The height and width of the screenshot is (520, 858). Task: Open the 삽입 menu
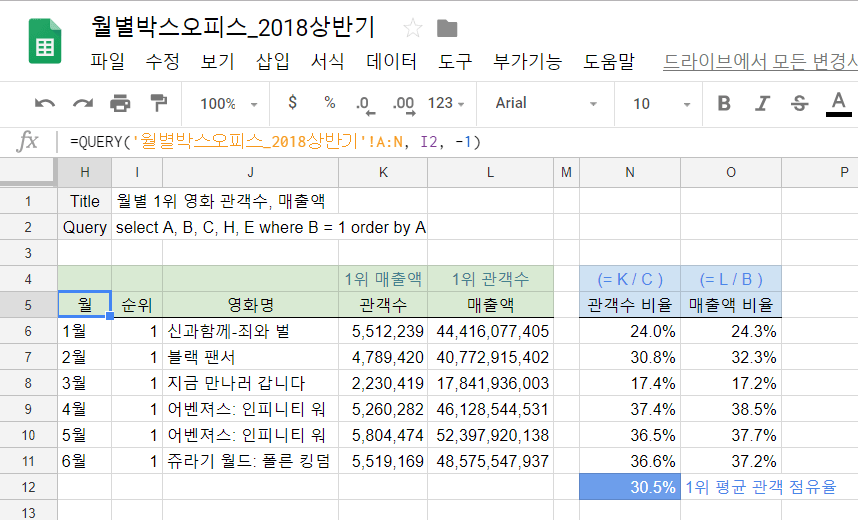coord(272,61)
